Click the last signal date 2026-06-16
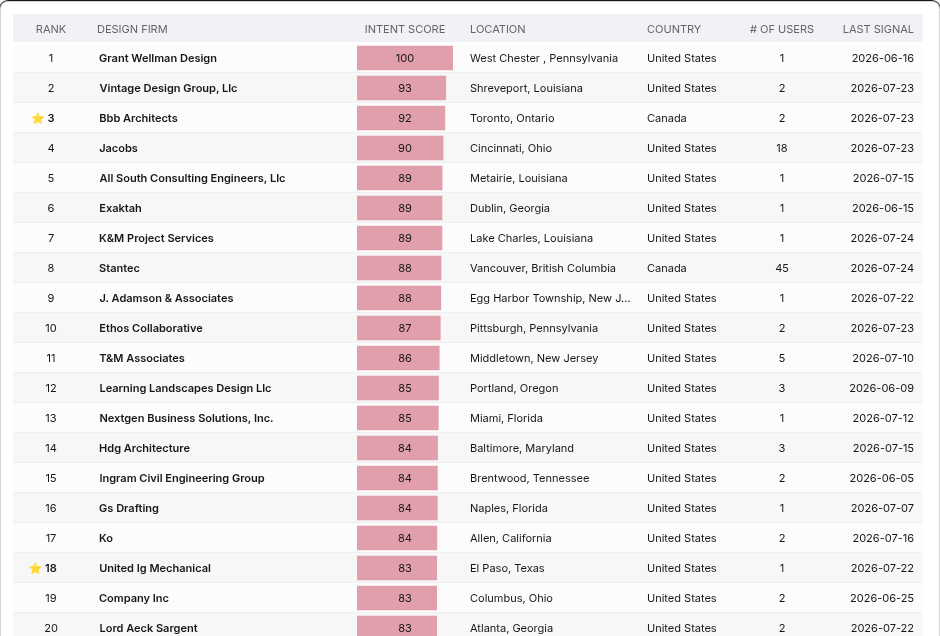The image size is (940, 636). [882, 58]
